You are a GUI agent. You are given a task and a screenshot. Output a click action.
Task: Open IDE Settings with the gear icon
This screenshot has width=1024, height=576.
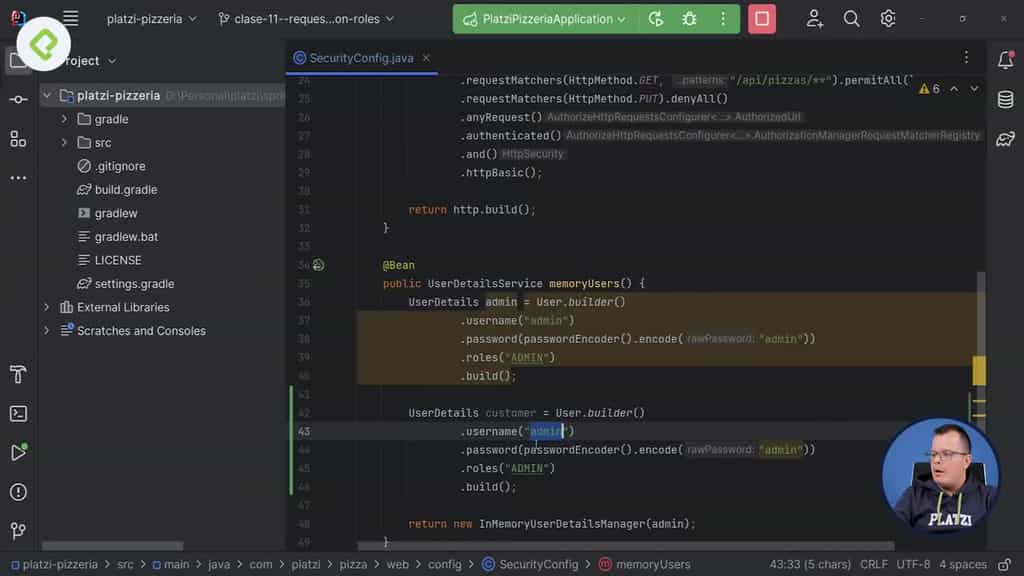coord(887,18)
